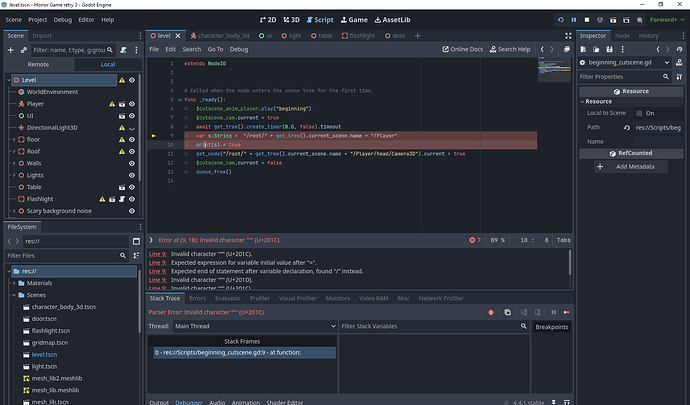
Task: Open the Forward+ renderer dropdown
Action: pos(667,20)
